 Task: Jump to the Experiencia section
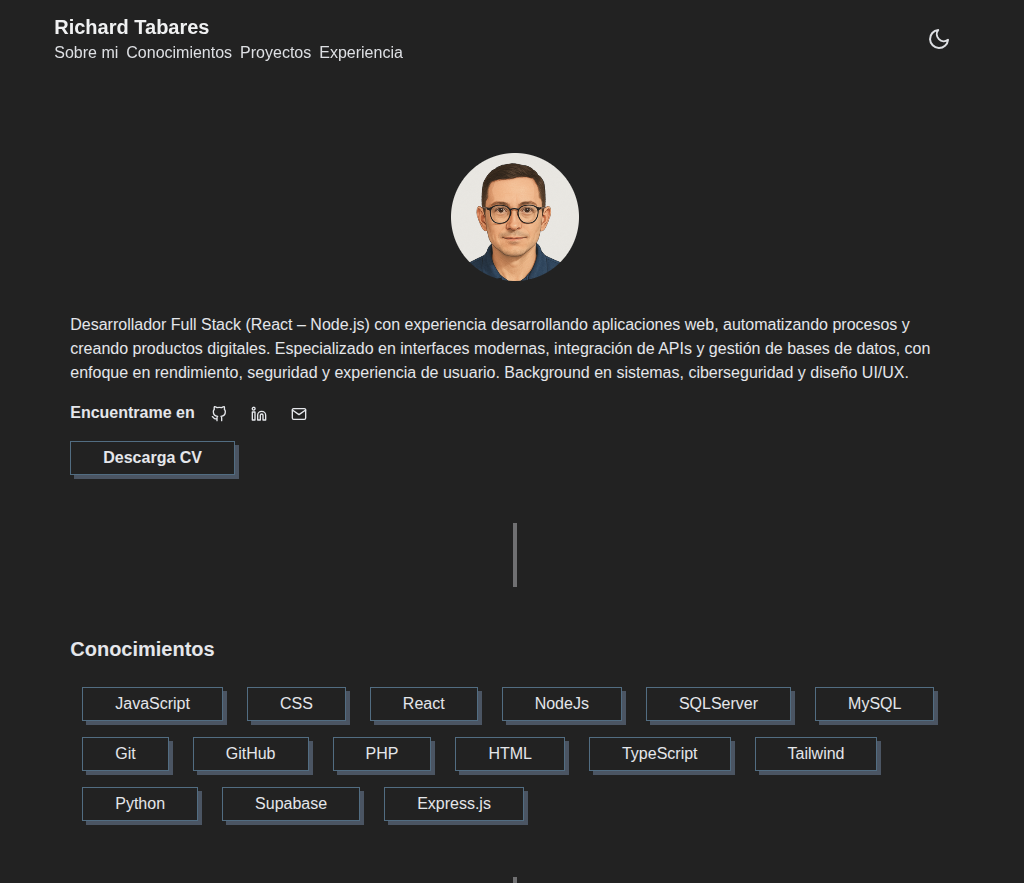tap(361, 52)
